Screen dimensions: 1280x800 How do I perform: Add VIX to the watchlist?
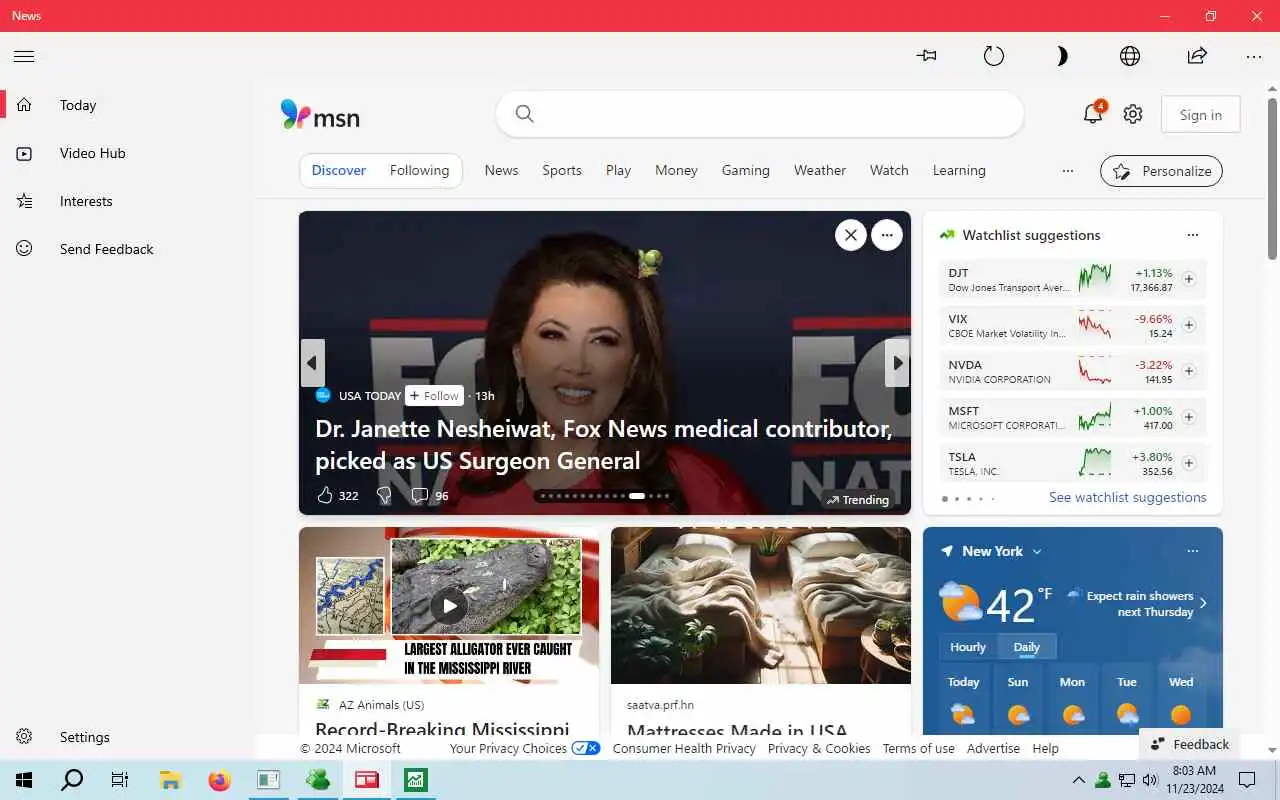(x=1189, y=325)
